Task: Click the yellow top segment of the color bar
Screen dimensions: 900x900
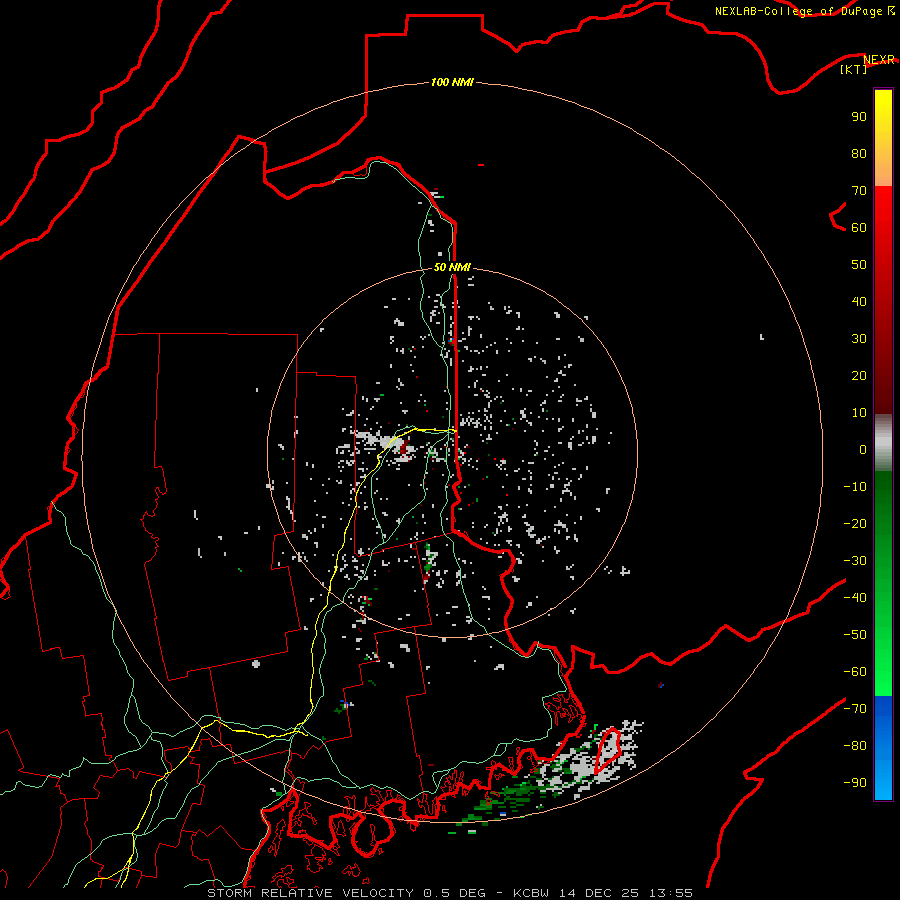Action: click(883, 138)
